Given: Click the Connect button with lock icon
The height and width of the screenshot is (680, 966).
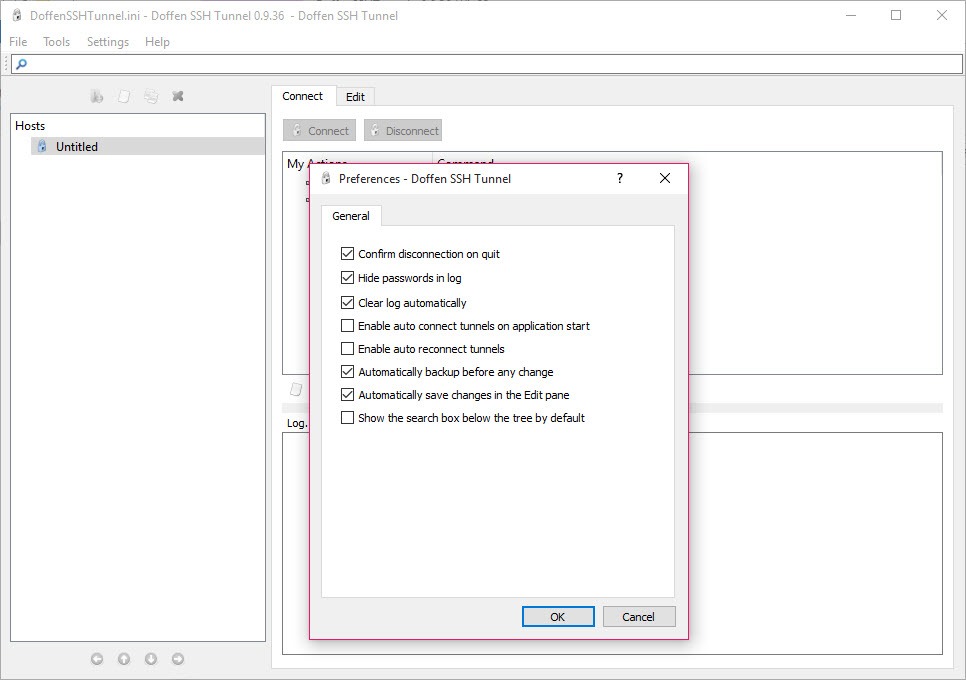Looking at the screenshot, I should (319, 131).
